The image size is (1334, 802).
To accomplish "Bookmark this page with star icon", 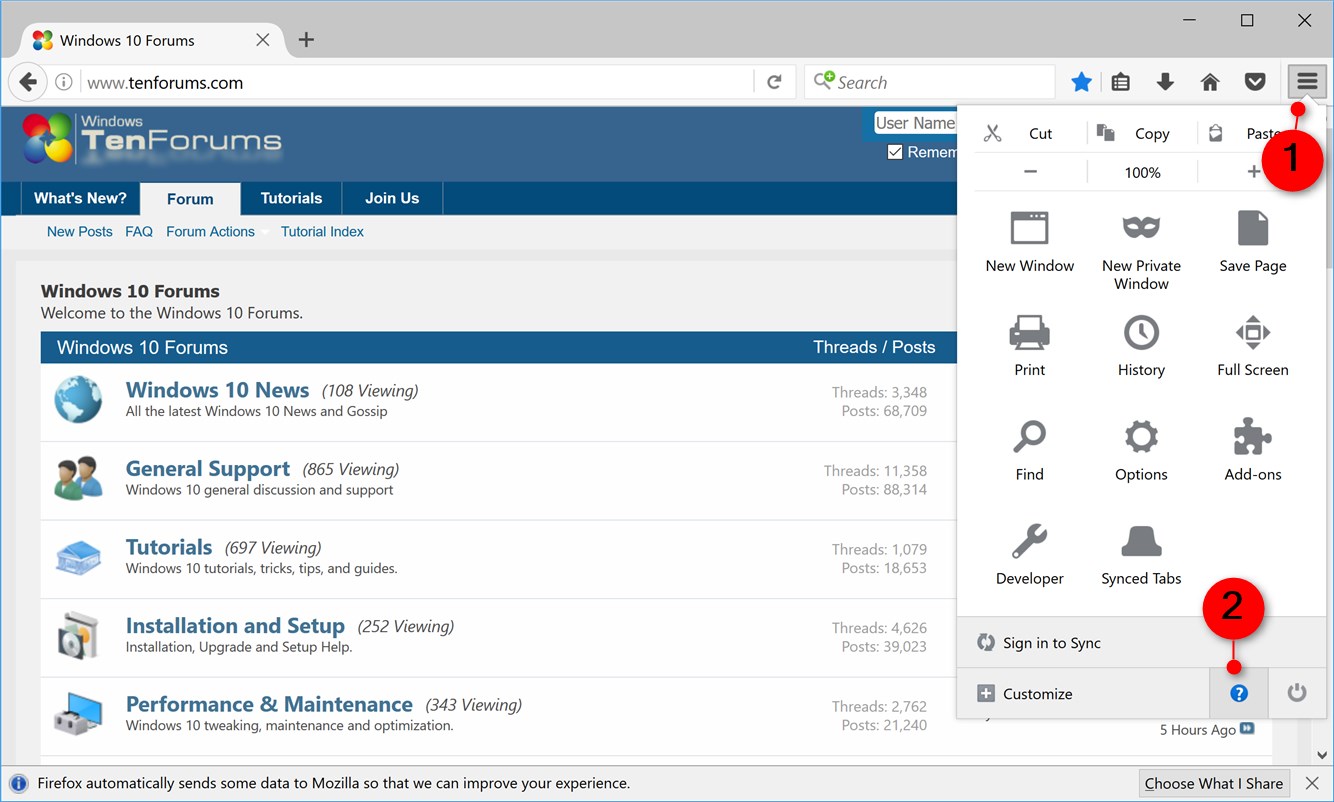I will 1081,82.
